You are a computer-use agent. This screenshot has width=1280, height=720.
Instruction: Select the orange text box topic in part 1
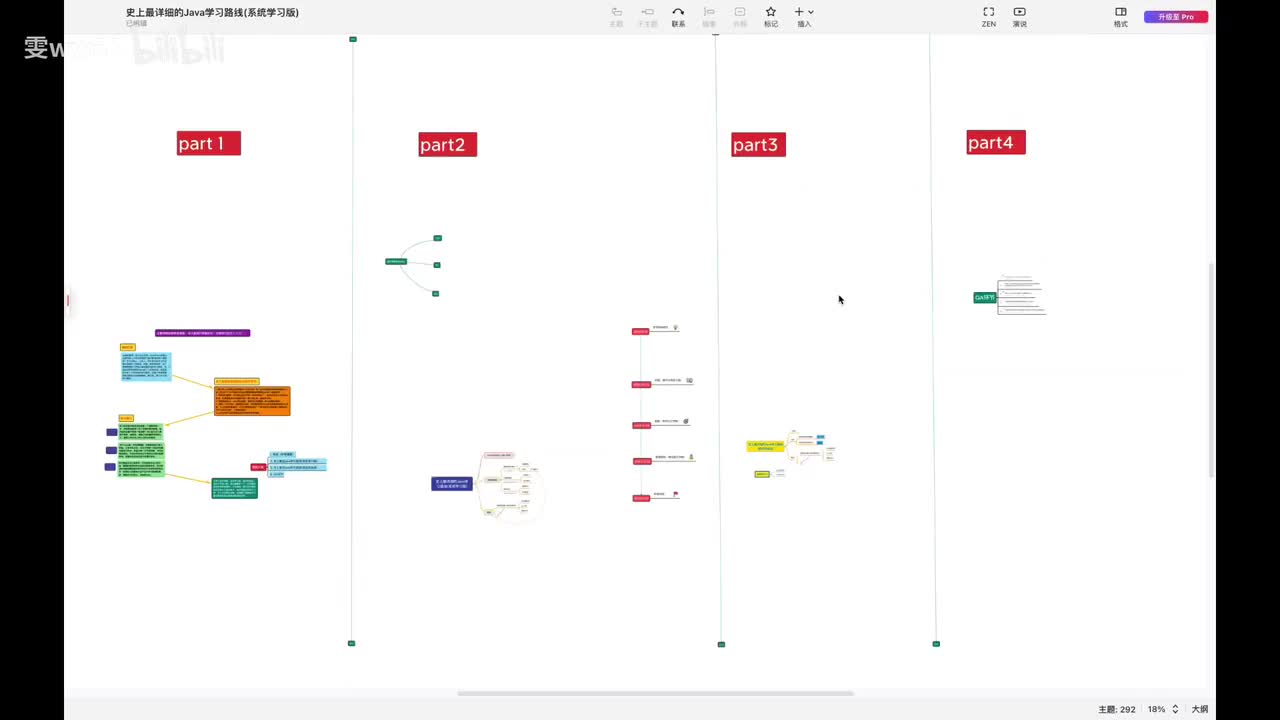pyautogui.click(x=252, y=401)
